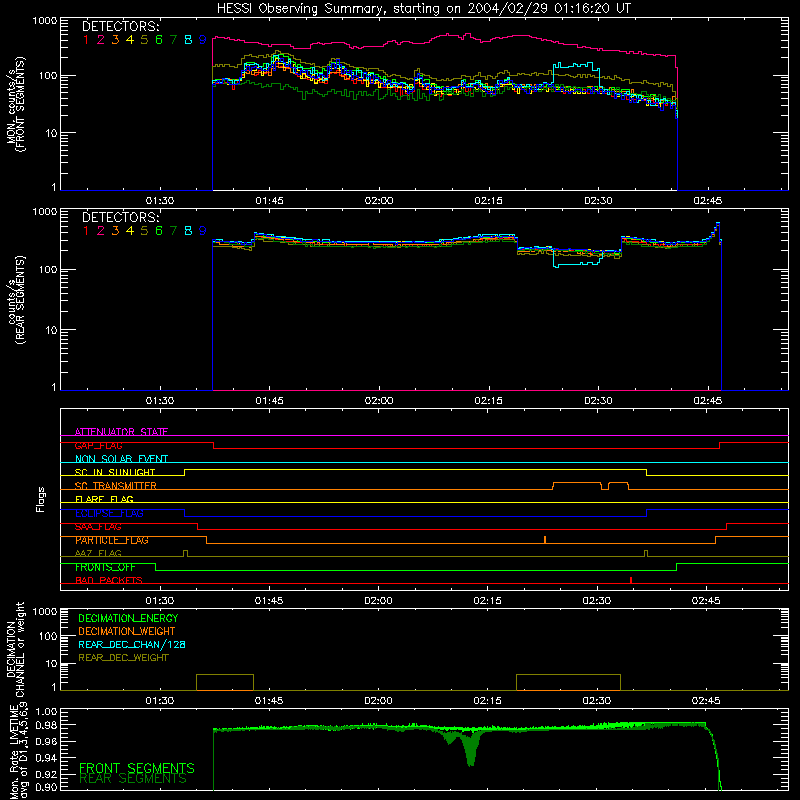
Task: Pick detector 6 in rear segments legend
Action: [x=159, y=231]
